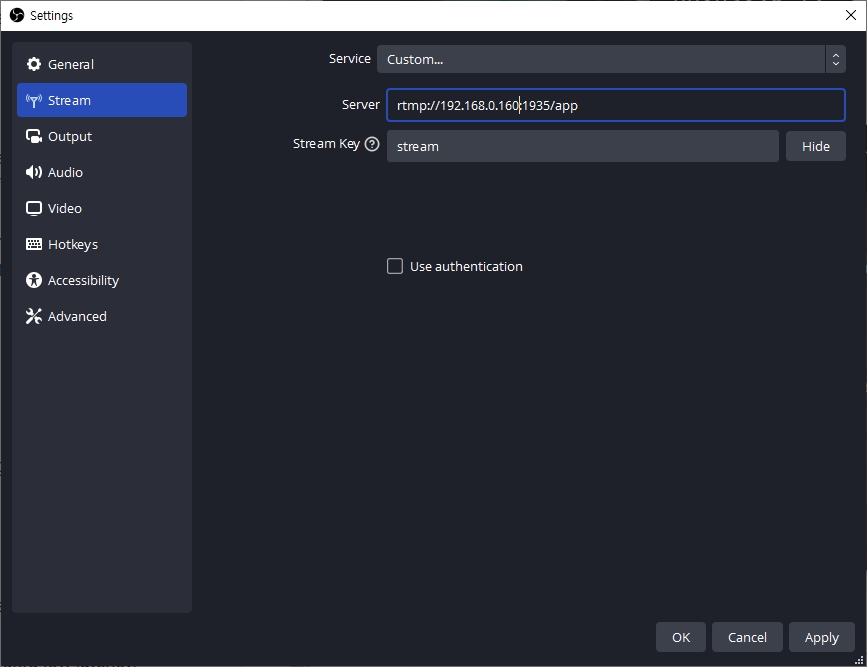This screenshot has width=867, height=667.
Task: Open the Service dropdown showing Custom...
Action: click(600, 59)
